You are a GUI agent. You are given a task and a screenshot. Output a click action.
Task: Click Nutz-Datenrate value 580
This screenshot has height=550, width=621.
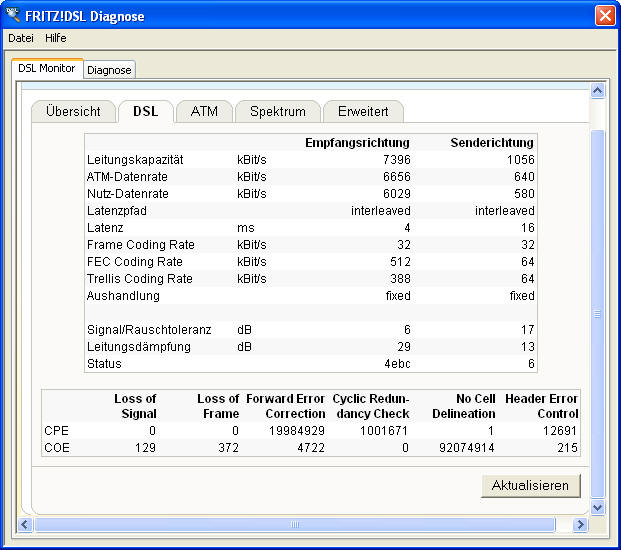[524, 194]
